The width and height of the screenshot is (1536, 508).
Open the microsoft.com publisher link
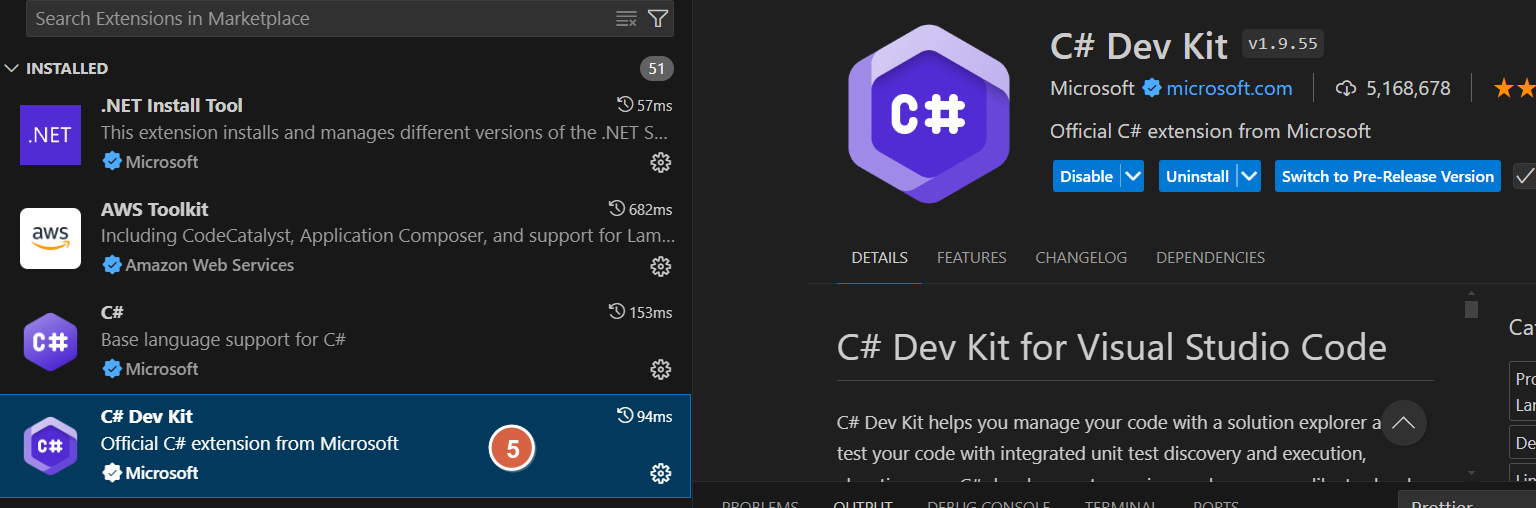pyautogui.click(x=1229, y=88)
